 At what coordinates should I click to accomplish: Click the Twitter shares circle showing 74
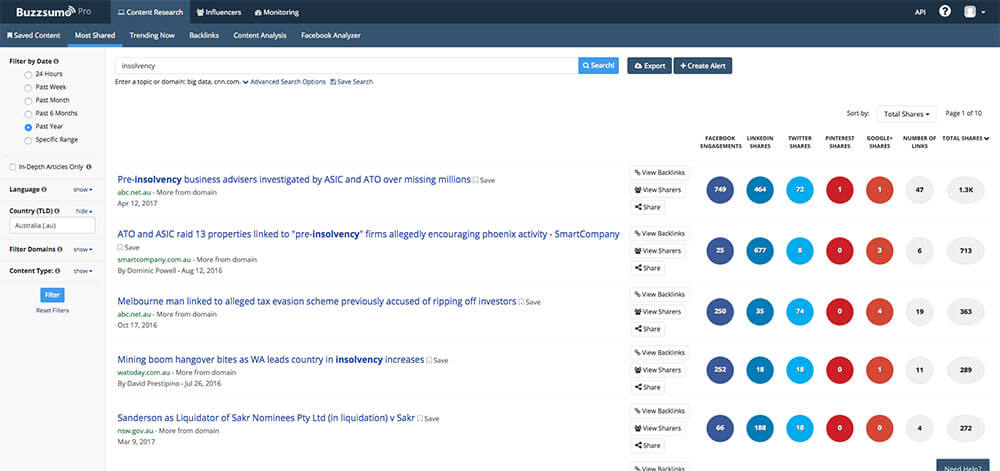[800, 312]
